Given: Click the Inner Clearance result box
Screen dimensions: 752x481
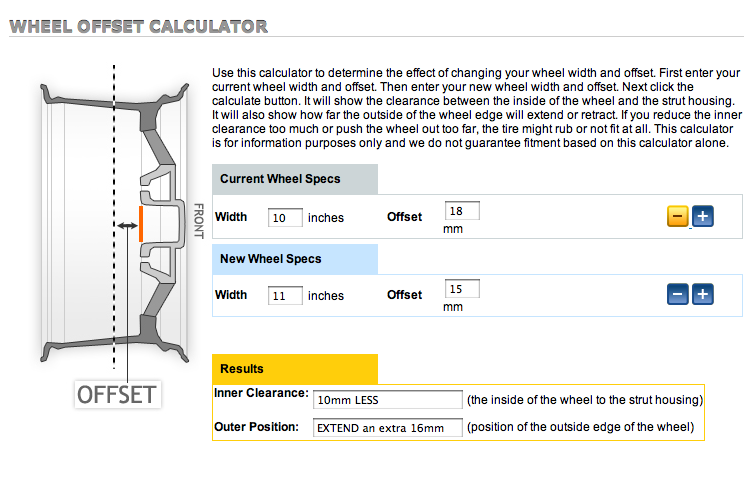Looking at the screenshot, I should [x=387, y=400].
